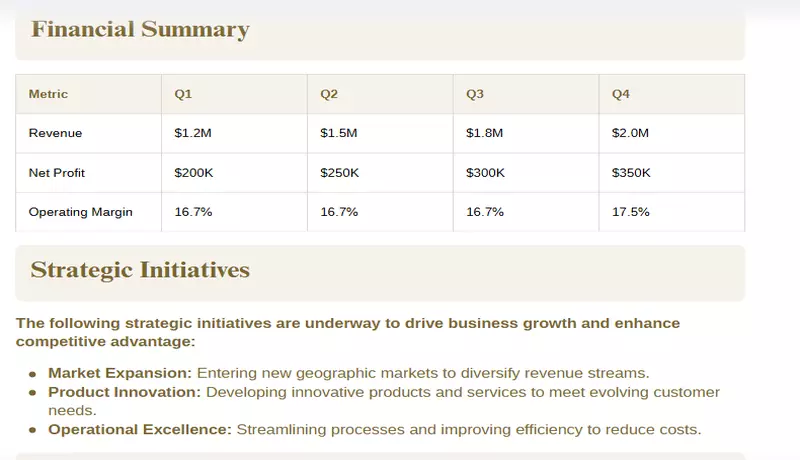Select the Q1 column header
This screenshot has width=800, height=460.
(x=183, y=94)
